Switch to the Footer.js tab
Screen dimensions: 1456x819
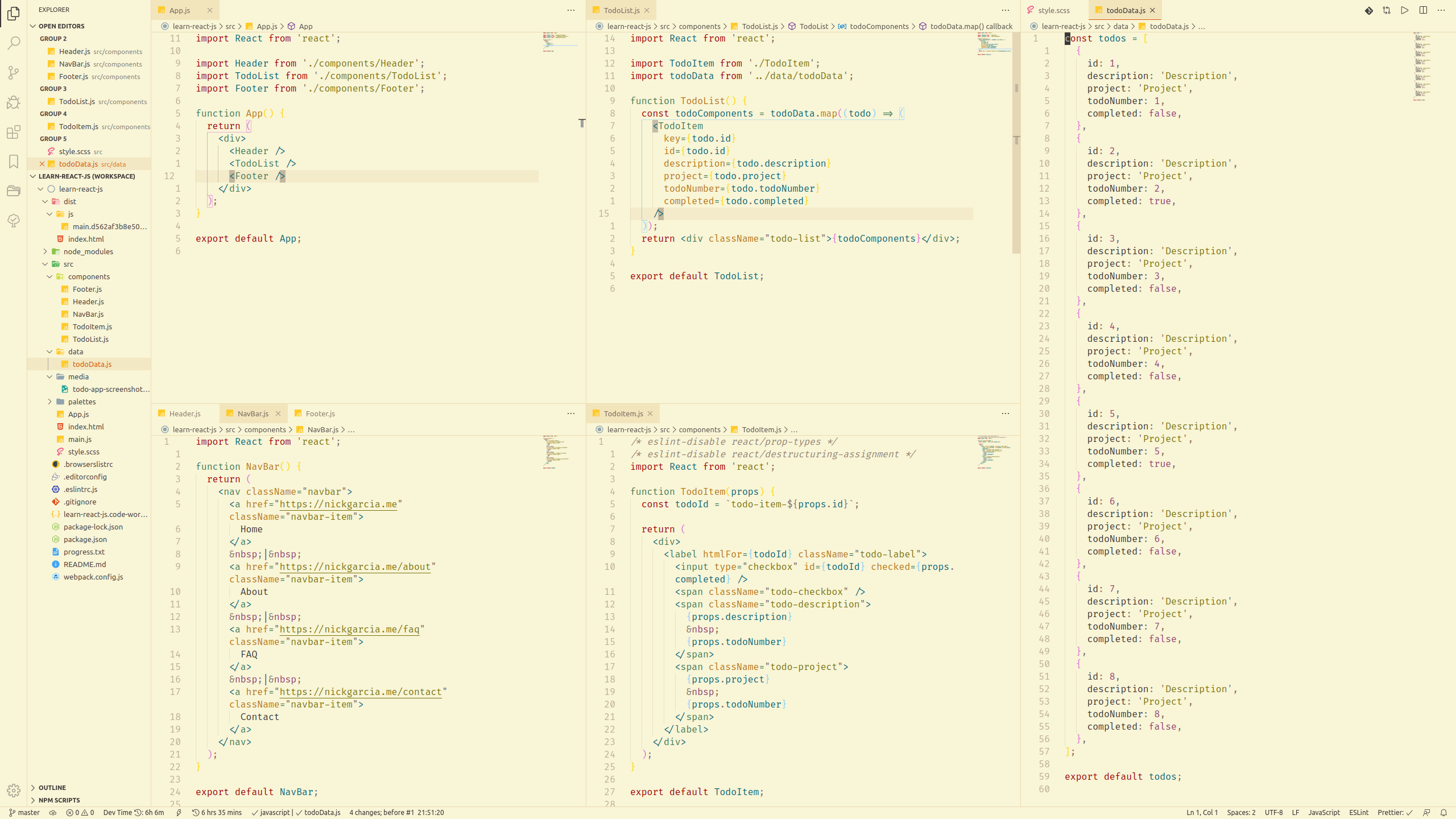tap(320, 413)
